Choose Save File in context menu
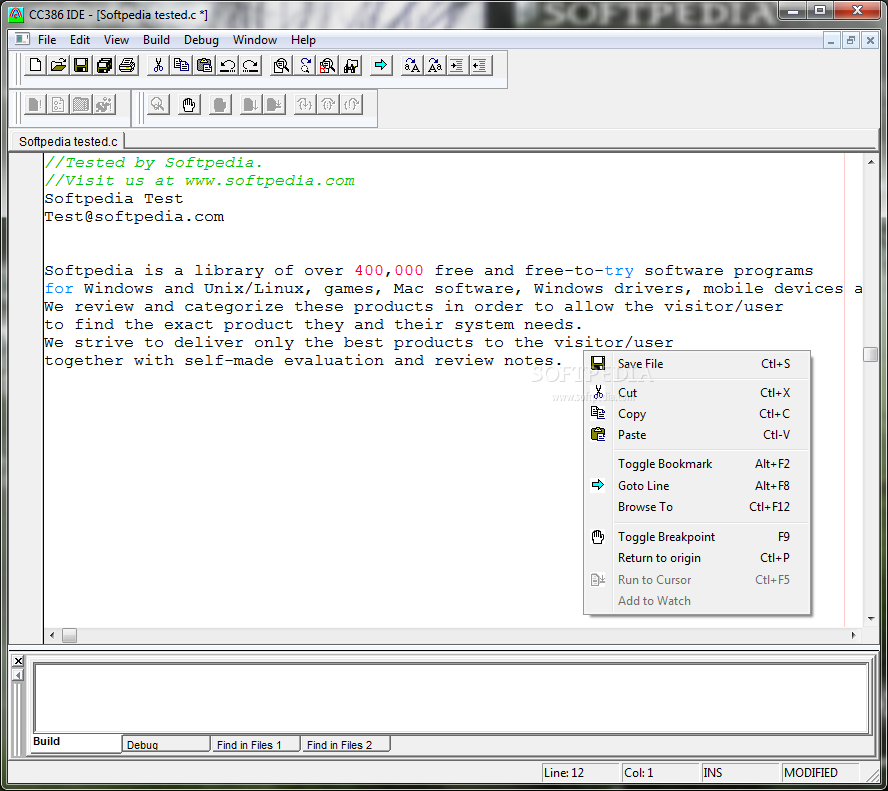Image resolution: width=888 pixels, height=791 pixels. [697, 364]
